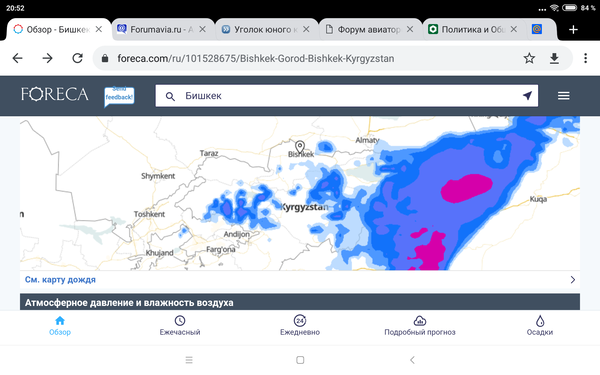Go back to the previous page
This screenshot has width=600, height=375.
(18, 58)
